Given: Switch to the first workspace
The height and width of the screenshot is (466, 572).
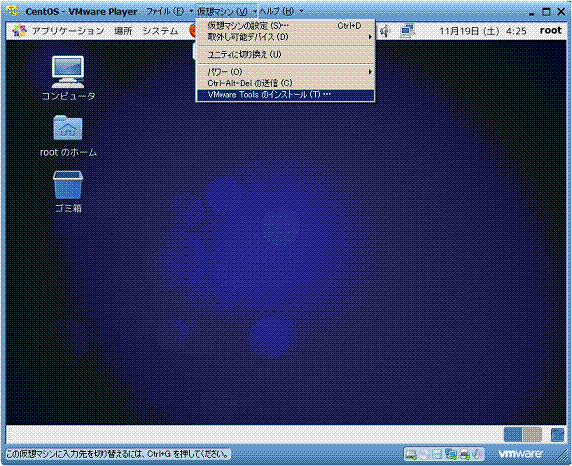Looking at the screenshot, I should (x=513, y=435).
